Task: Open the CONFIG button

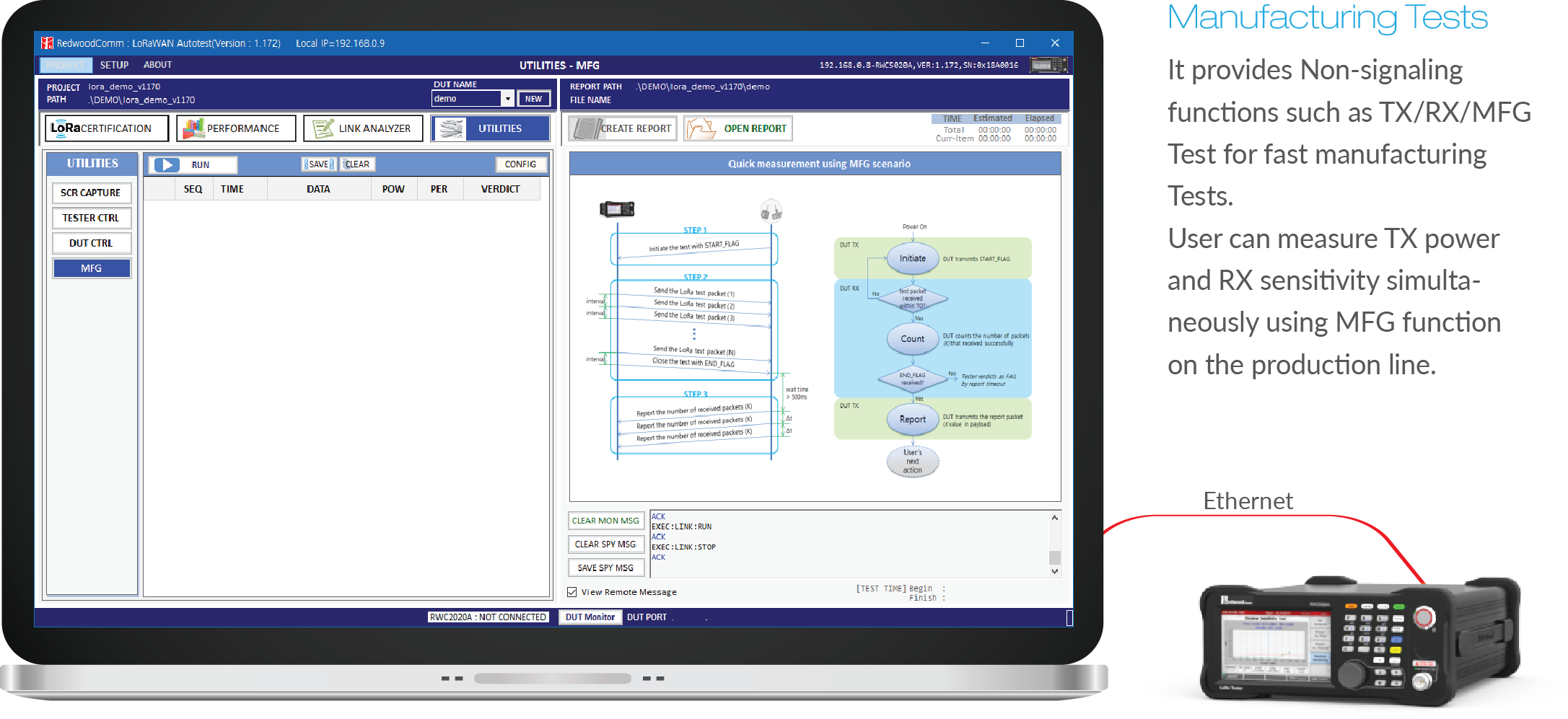Action: 520,164
